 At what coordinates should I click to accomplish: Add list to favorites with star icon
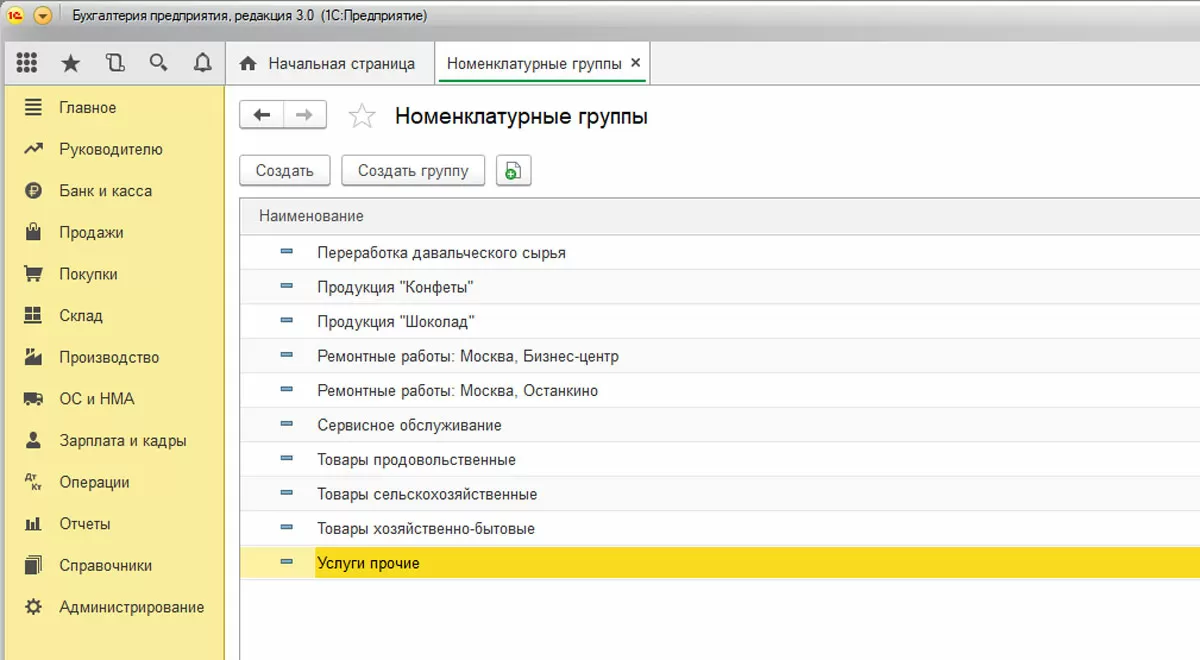(361, 116)
